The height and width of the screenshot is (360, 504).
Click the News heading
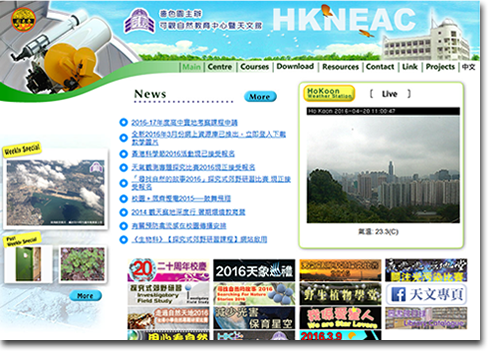150,94
